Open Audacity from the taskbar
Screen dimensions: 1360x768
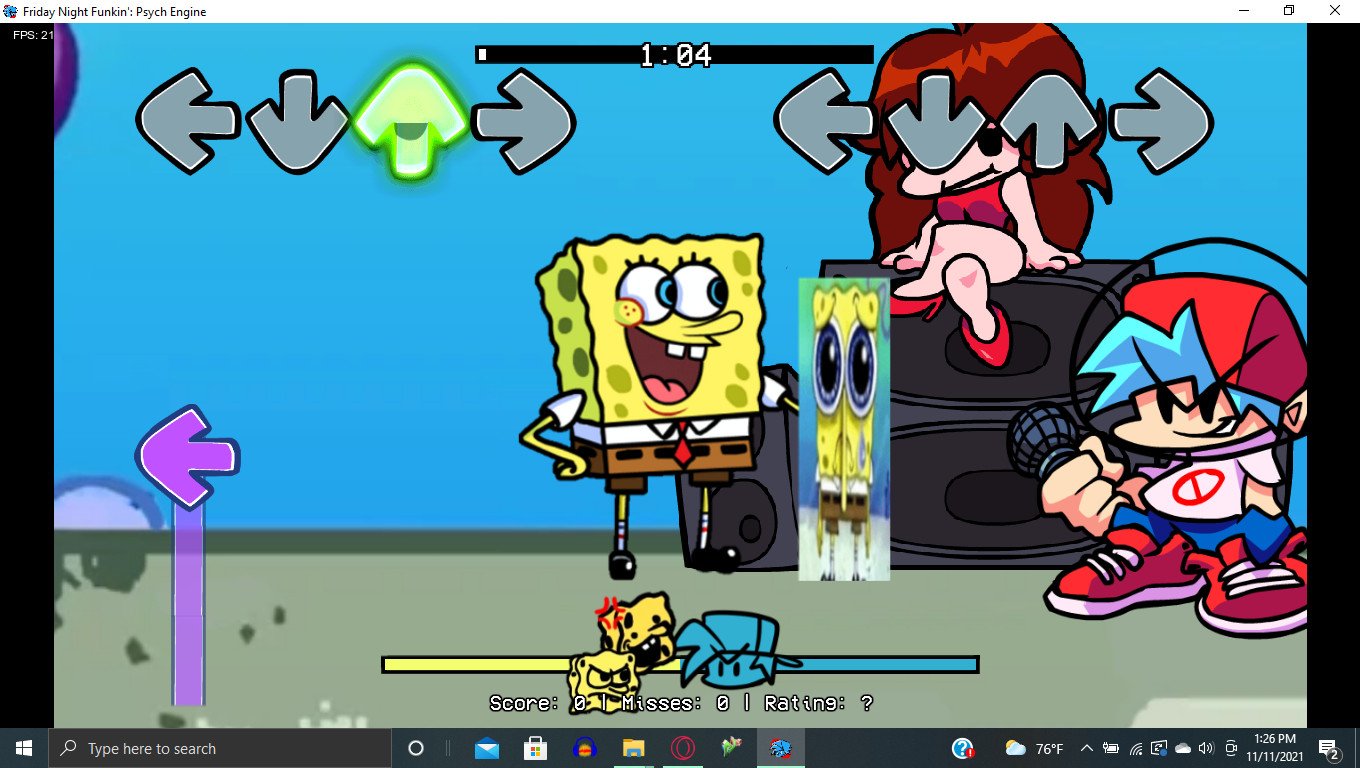tap(585, 748)
